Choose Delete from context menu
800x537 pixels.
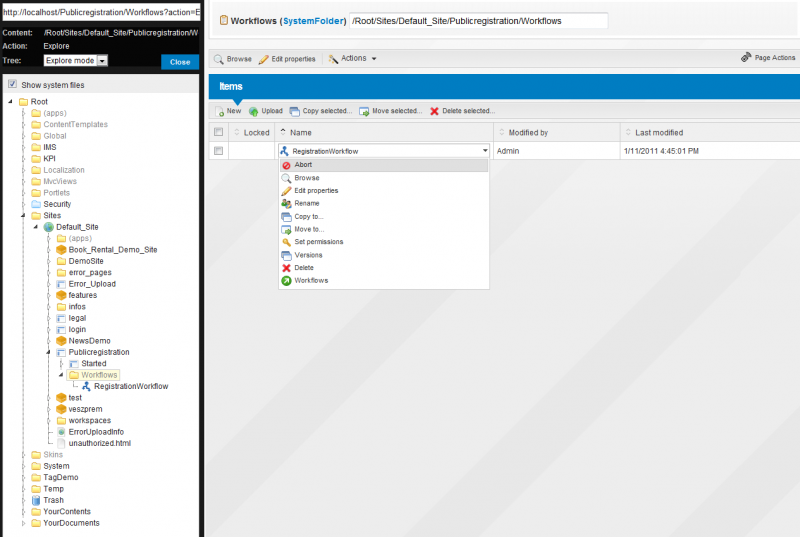pos(384,268)
